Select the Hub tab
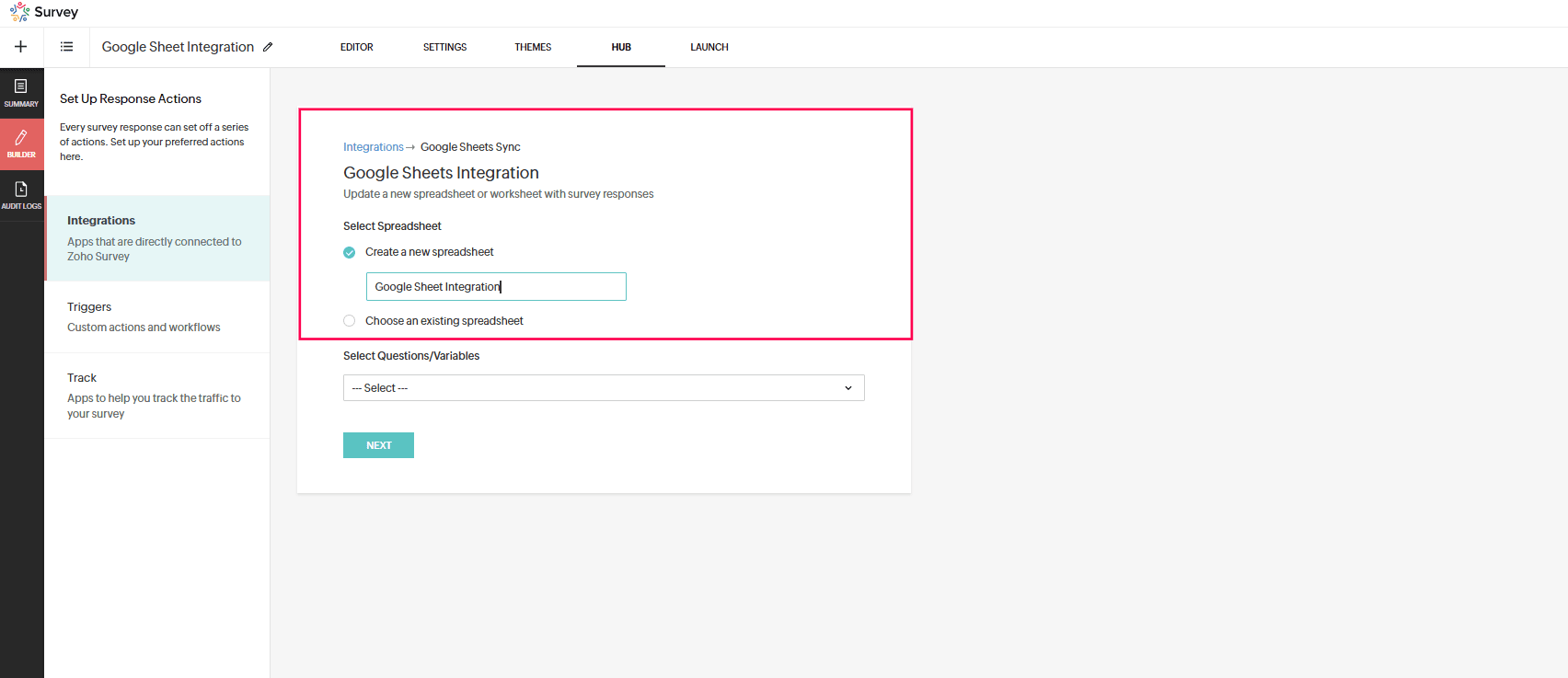1568x678 pixels. [x=621, y=47]
